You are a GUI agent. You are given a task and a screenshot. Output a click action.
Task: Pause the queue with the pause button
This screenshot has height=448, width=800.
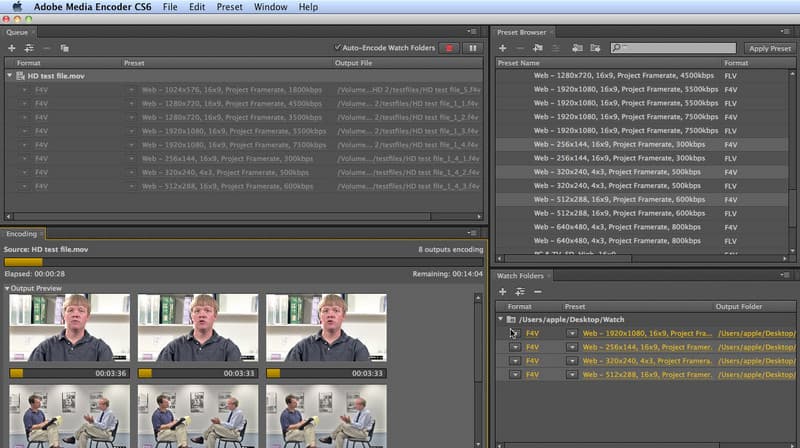[x=471, y=48]
